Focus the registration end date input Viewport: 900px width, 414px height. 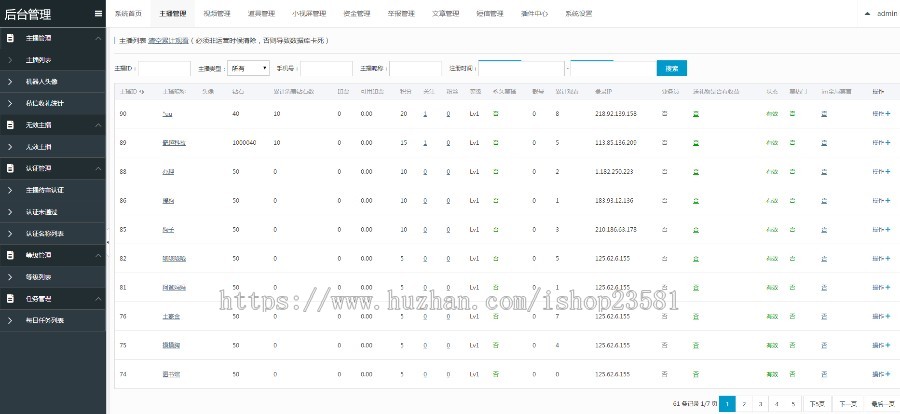(x=613, y=68)
